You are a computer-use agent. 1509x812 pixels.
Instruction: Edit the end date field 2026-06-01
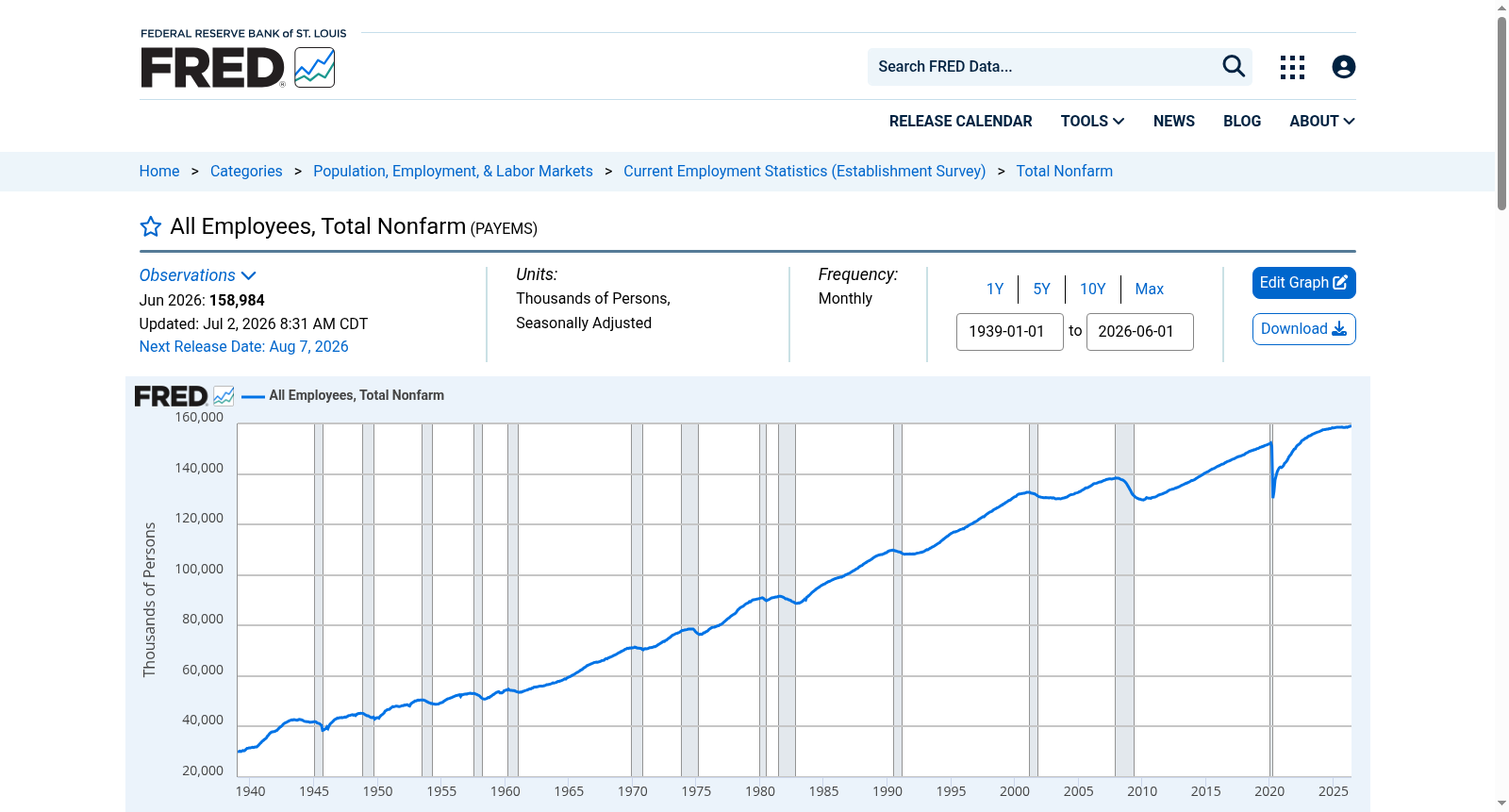[x=1140, y=332]
